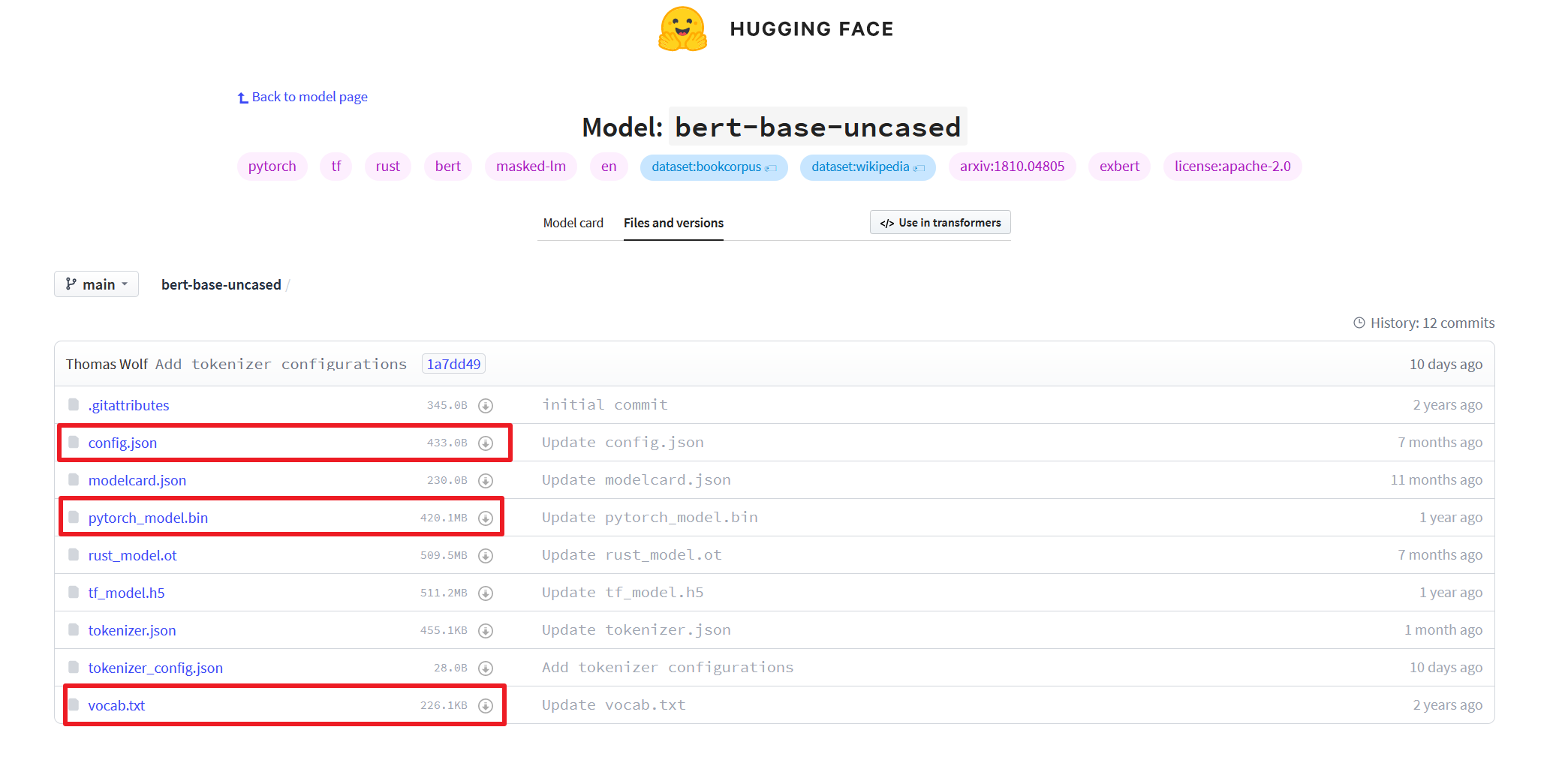Click the dataset:wikipedia tag
Image resolution: width=1568 pixels, height=766 pixels.
868,167
